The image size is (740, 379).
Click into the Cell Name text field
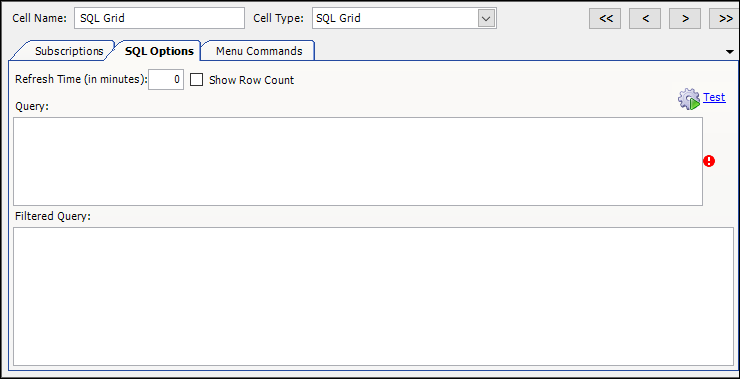(x=160, y=18)
